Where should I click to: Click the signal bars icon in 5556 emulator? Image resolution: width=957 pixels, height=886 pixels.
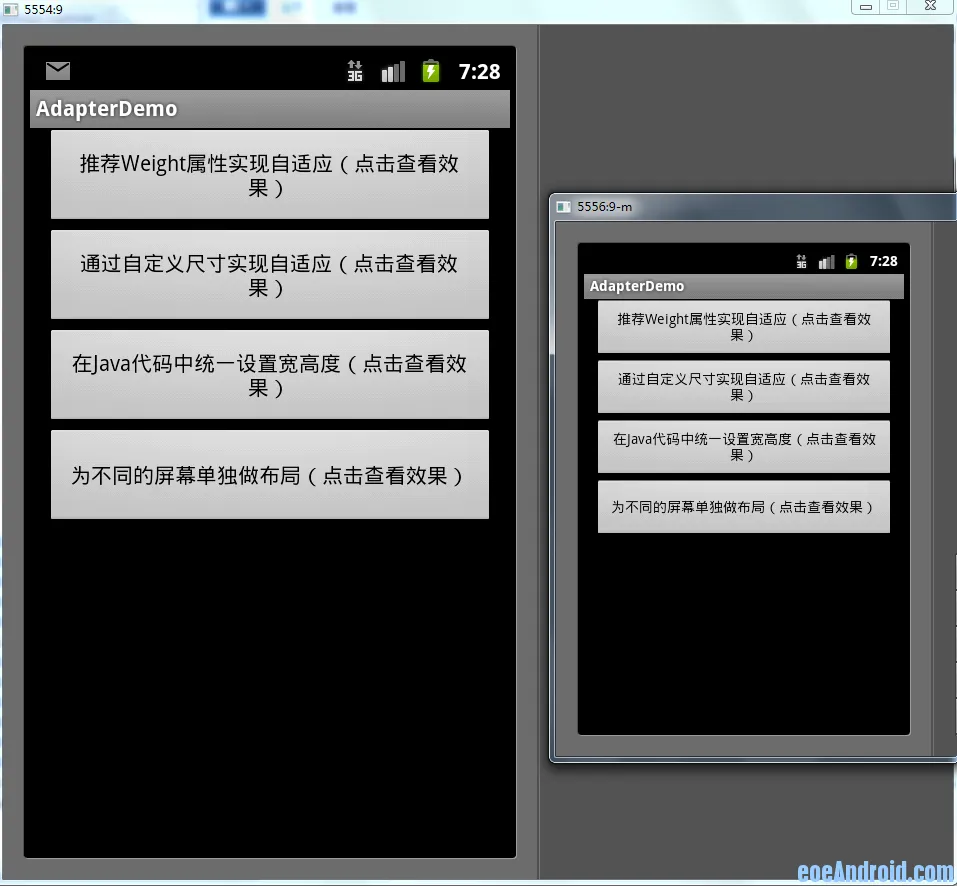[x=826, y=262]
